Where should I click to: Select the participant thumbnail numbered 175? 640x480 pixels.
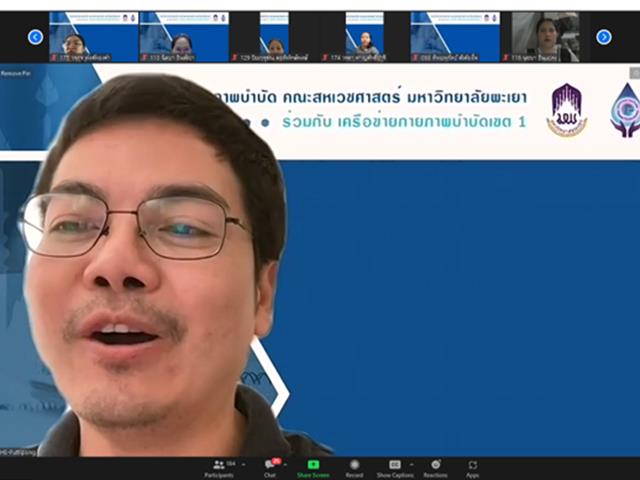pos(94,37)
